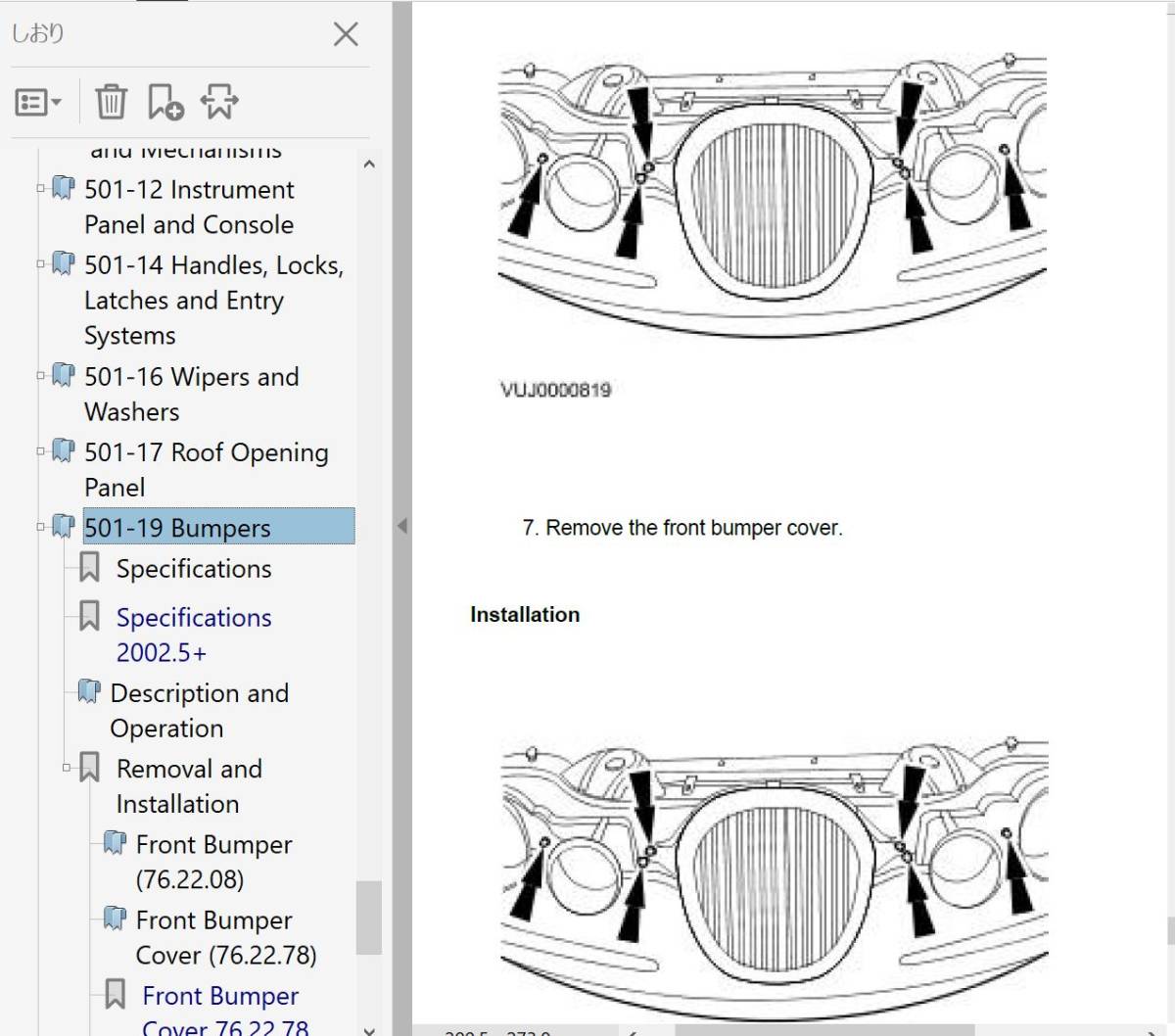The image size is (1175, 1036).
Task: Click the icon beside the black Specifications bookmark
Action: click(89, 567)
